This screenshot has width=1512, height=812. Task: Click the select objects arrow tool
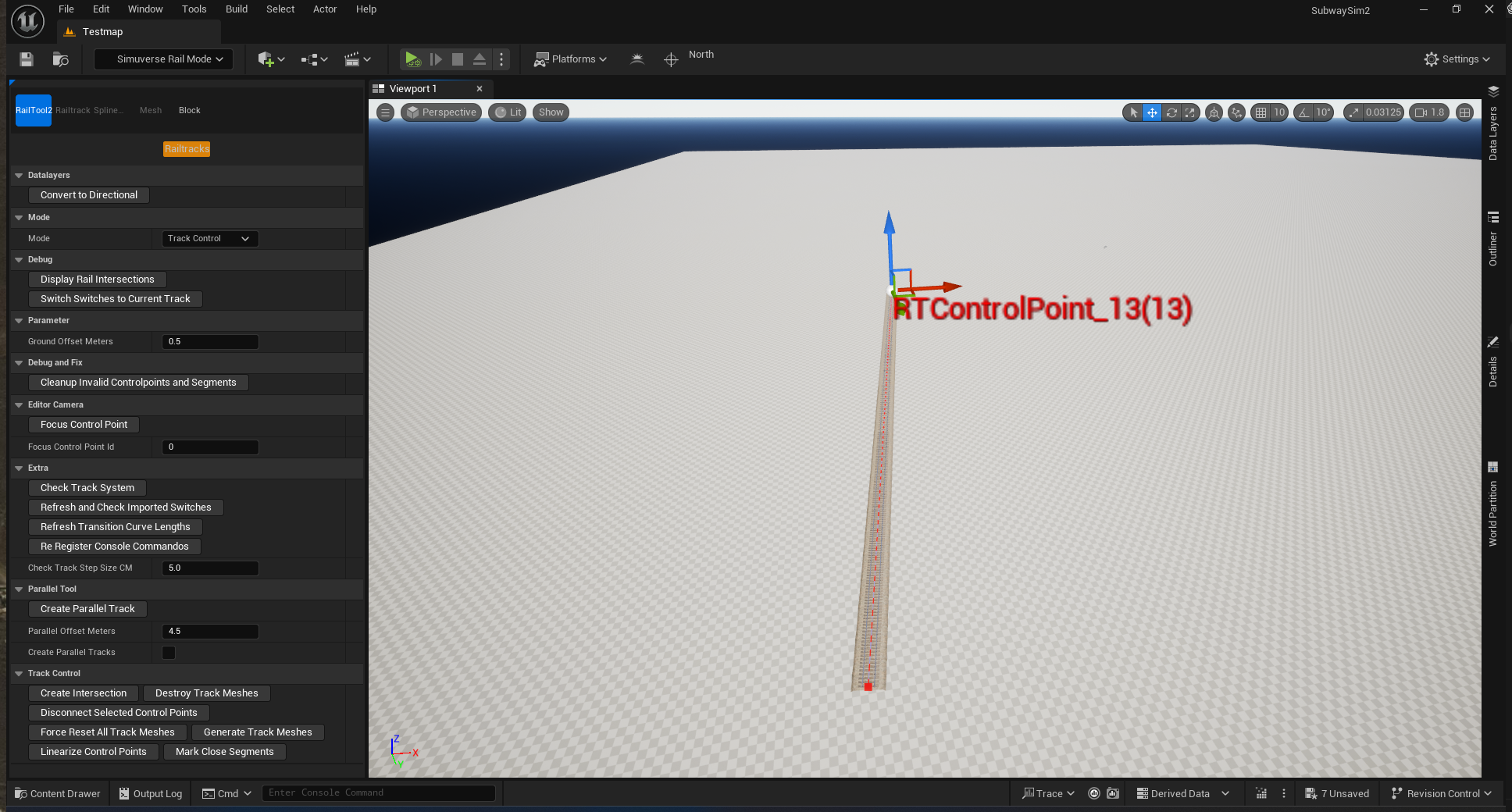point(1133,112)
